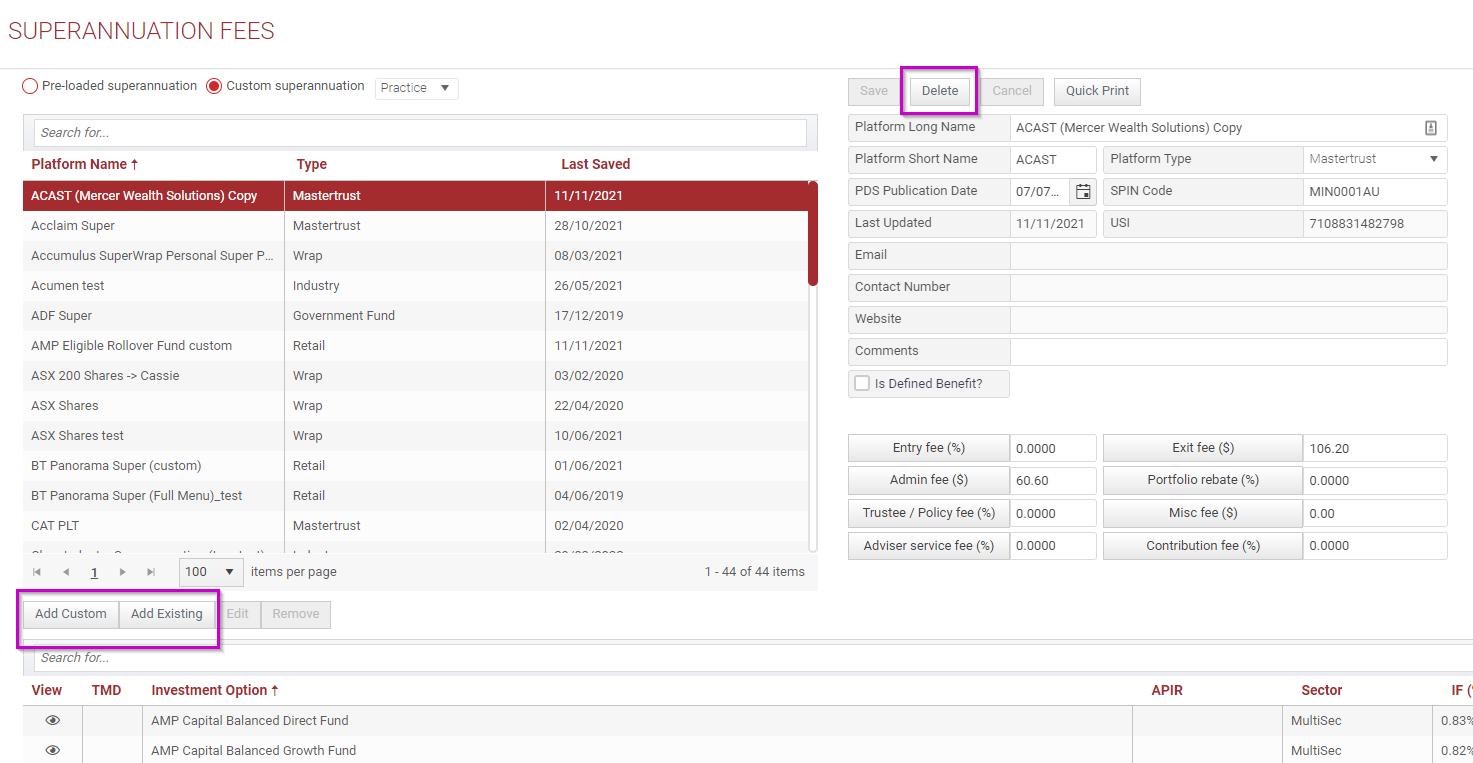The width and height of the screenshot is (1473, 763).
Task: View the AMP Capital Balanced Direct Fund eye icon
Action: [53, 720]
